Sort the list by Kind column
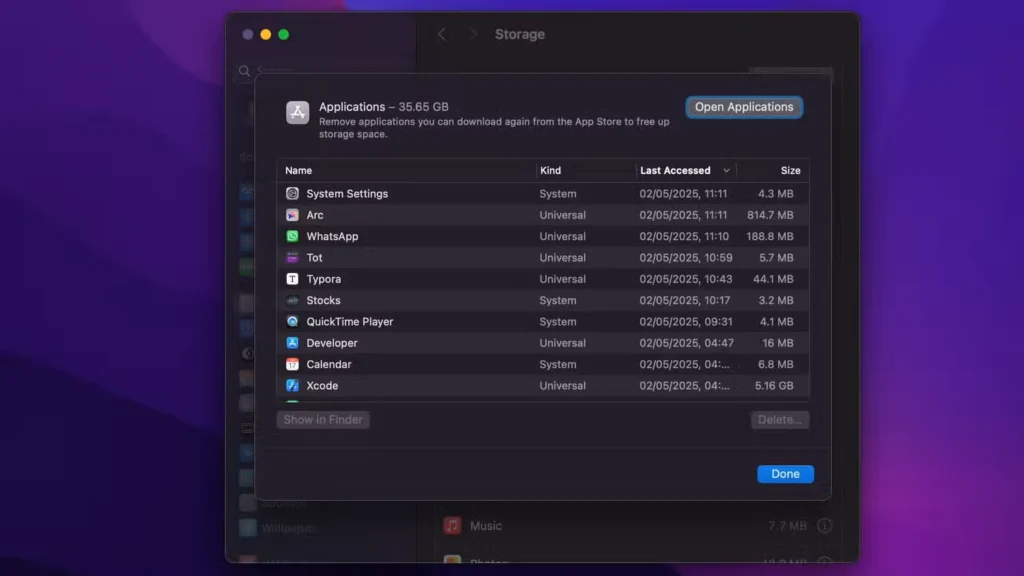Image resolution: width=1024 pixels, height=576 pixels. 551,170
